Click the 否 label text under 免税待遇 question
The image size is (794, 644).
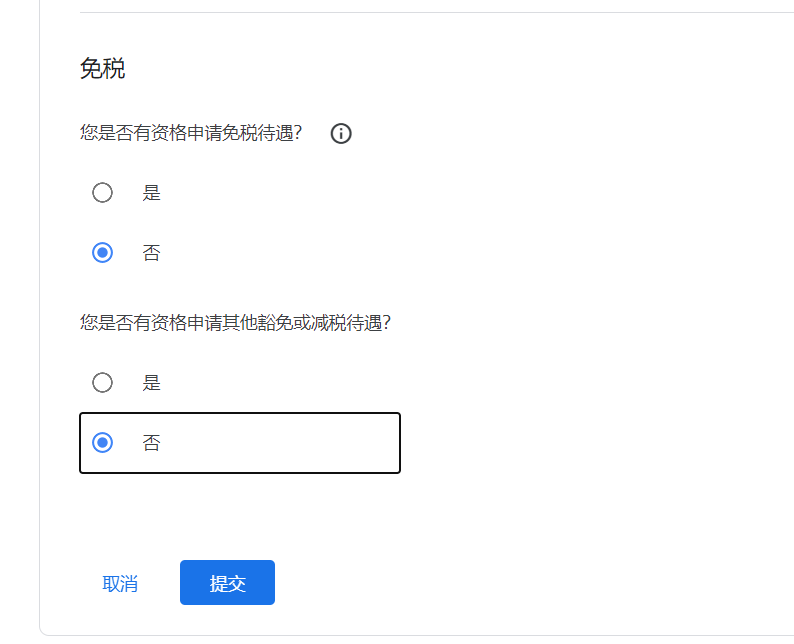(x=151, y=253)
